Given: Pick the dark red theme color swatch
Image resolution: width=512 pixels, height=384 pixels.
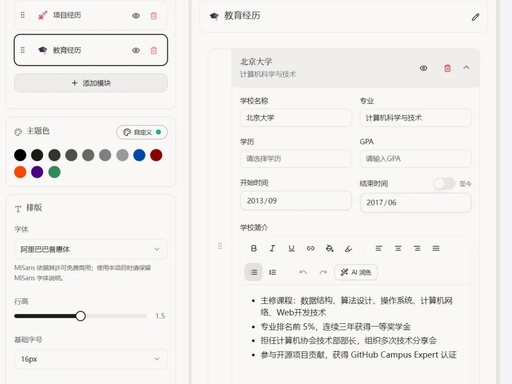Looking at the screenshot, I should [x=156, y=155].
